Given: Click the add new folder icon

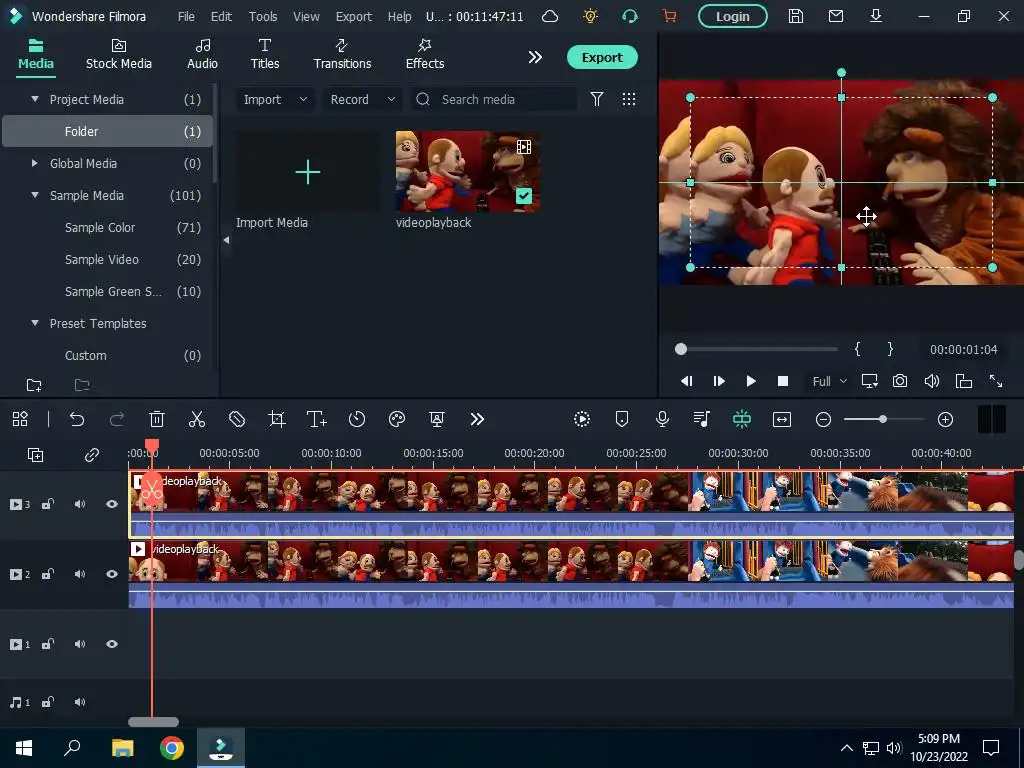Looking at the screenshot, I should tap(34, 385).
